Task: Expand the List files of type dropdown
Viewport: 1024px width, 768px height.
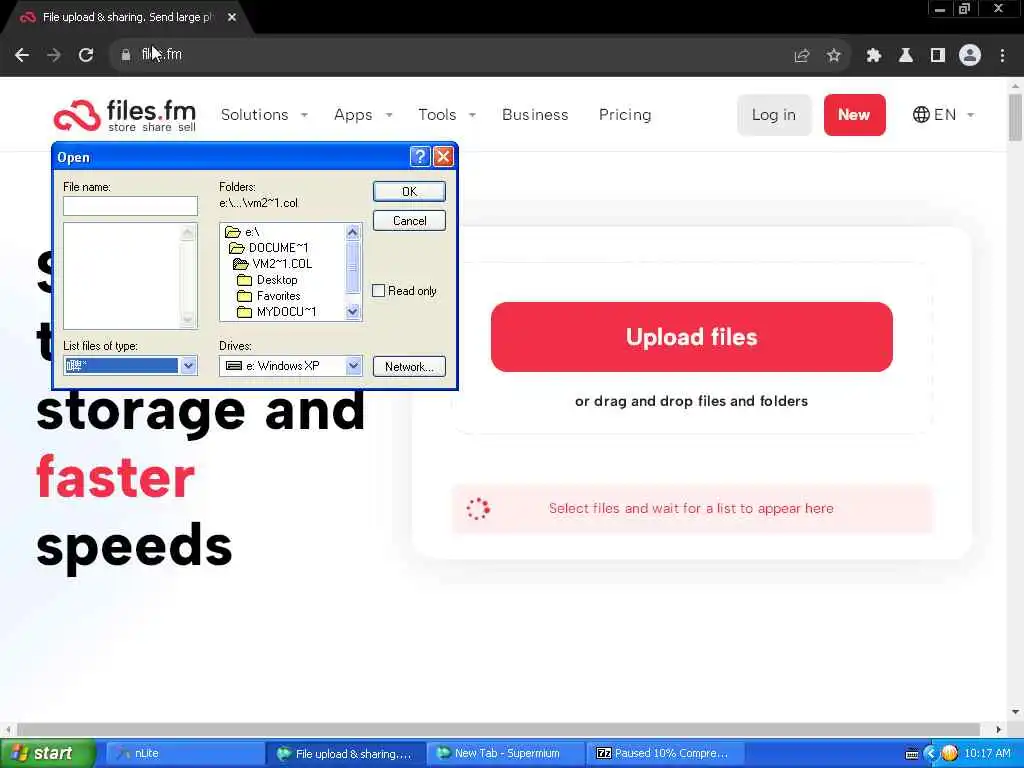Action: 188,366
